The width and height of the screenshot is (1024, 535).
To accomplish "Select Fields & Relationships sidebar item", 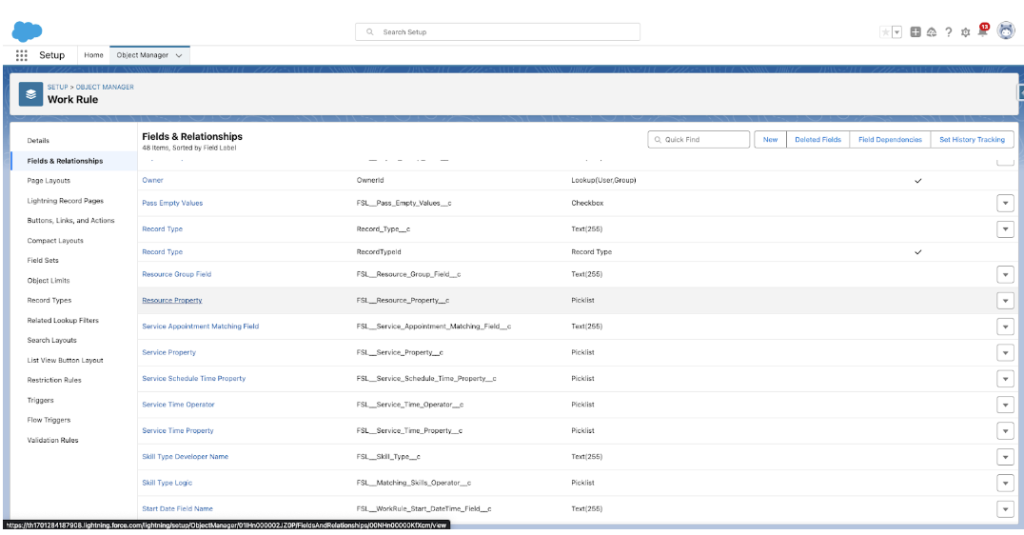I will pos(65,161).
